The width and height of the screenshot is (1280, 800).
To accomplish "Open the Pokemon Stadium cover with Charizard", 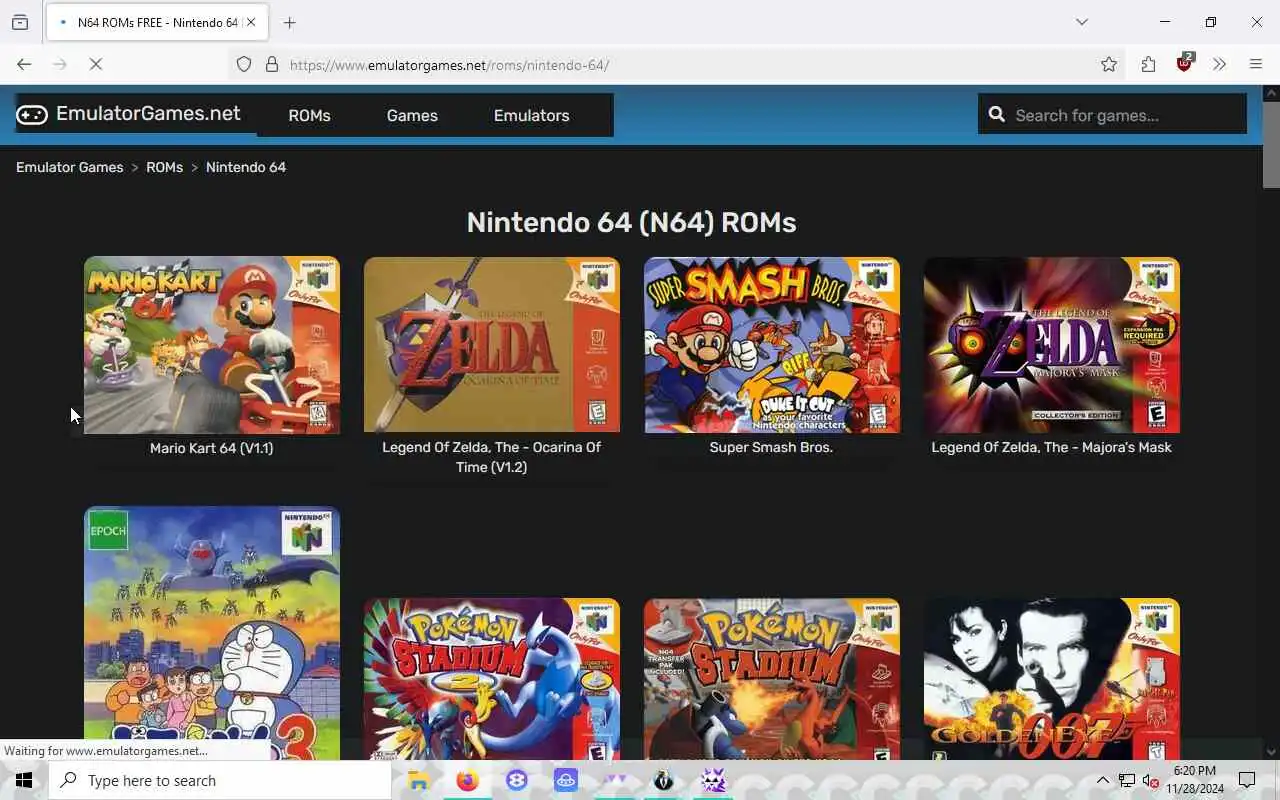I will (x=772, y=678).
